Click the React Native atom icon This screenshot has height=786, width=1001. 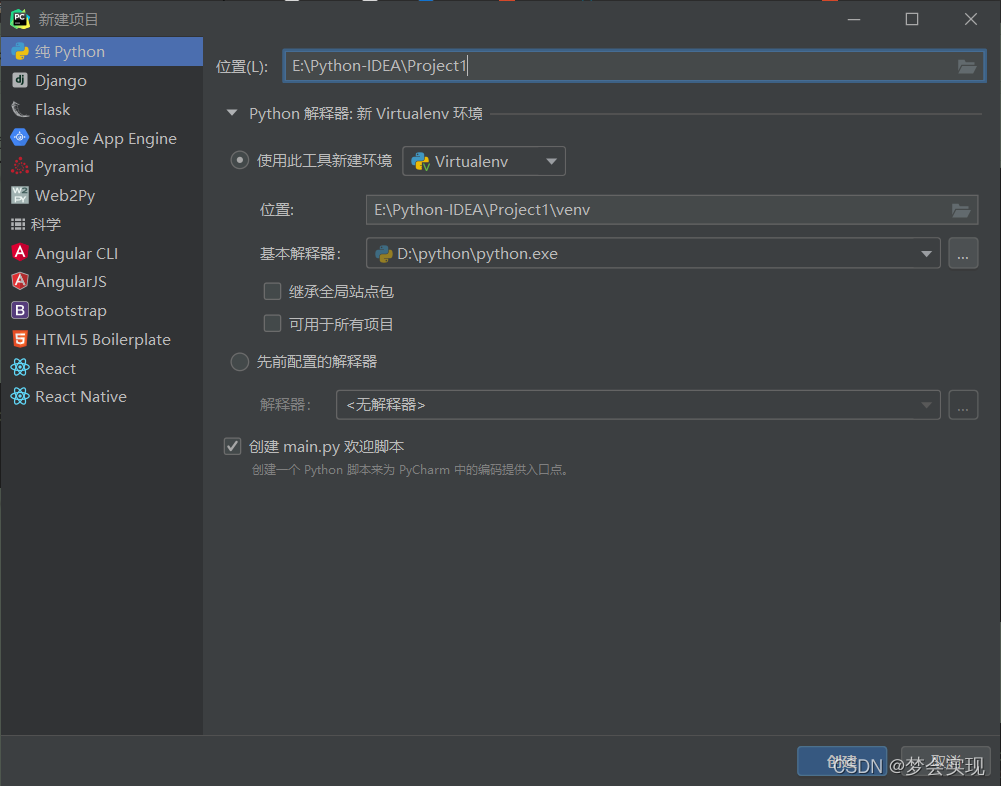click(x=20, y=397)
